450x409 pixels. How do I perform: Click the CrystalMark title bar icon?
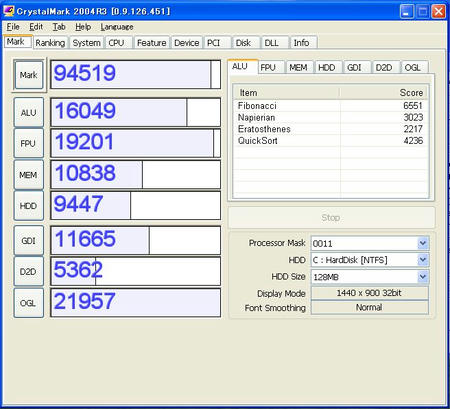pyautogui.click(x=9, y=11)
